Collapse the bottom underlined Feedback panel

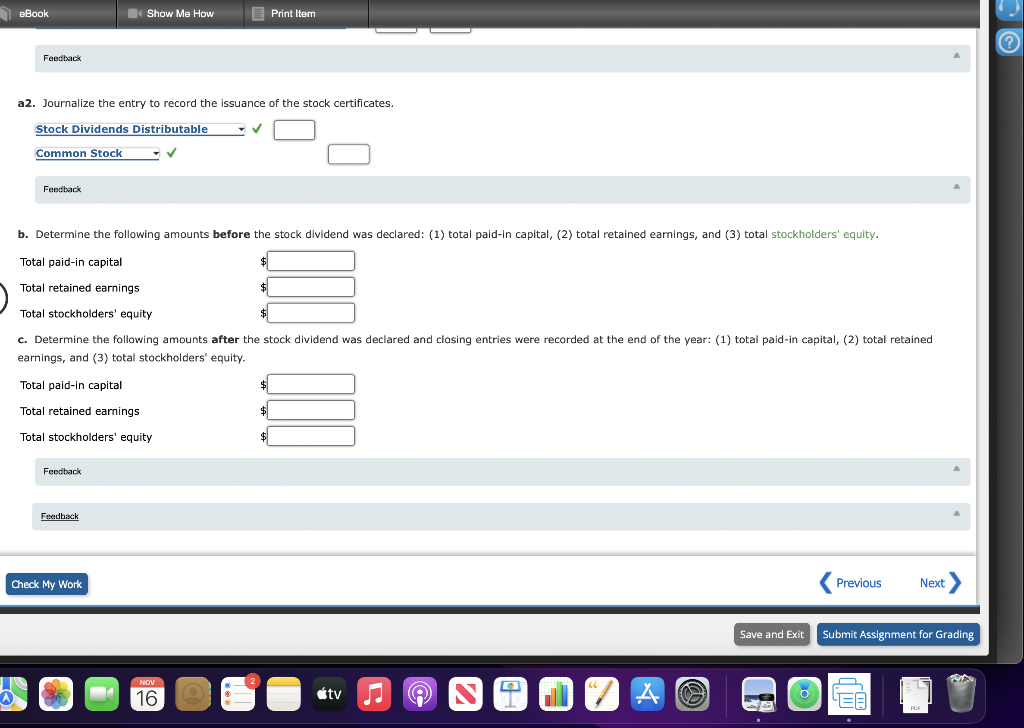956,513
